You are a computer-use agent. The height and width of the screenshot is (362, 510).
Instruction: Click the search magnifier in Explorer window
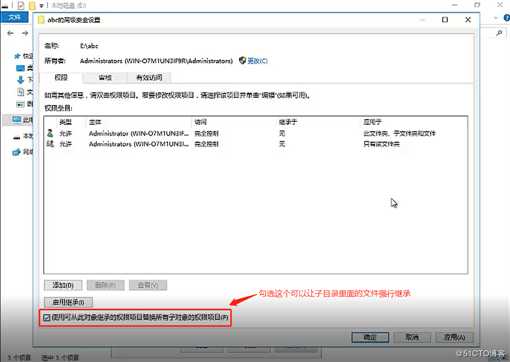click(499, 33)
